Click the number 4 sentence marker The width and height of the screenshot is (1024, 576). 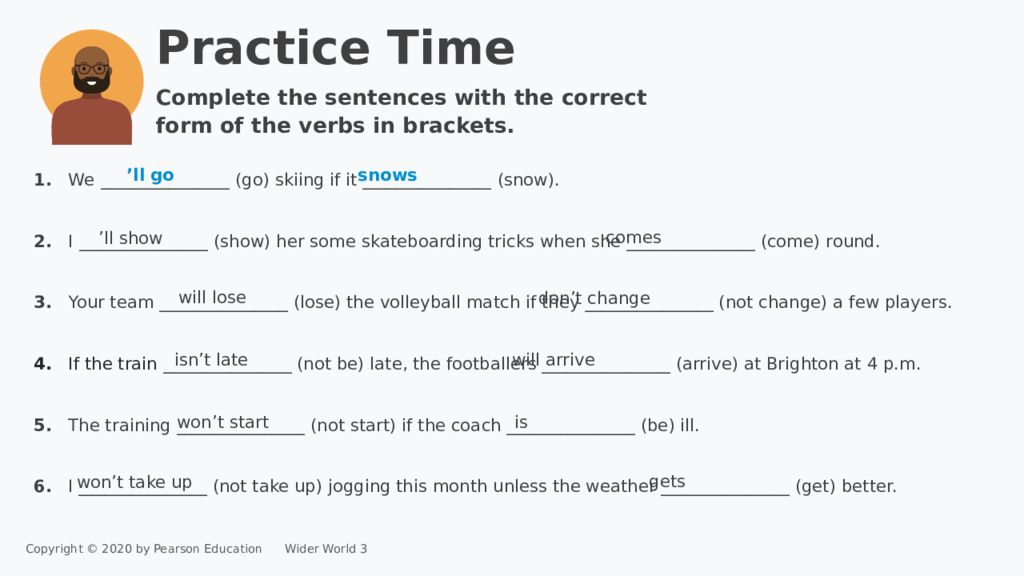[42, 364]
